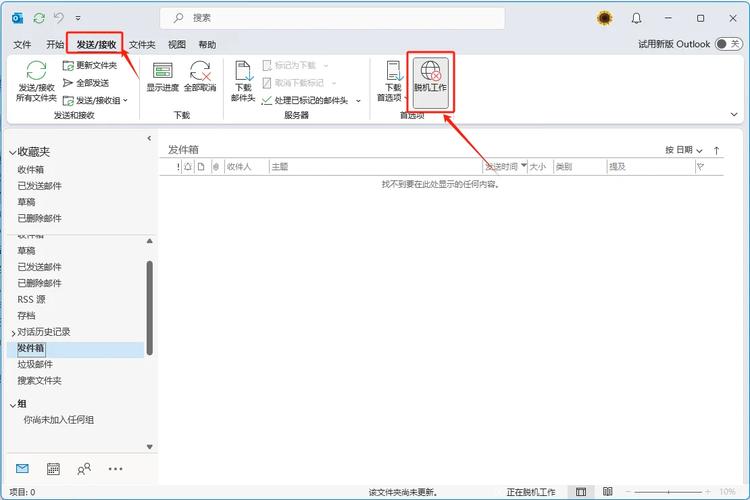Screen dimensions: 750x500
Task: Sort by Category (类别) column
Action: 564,167
